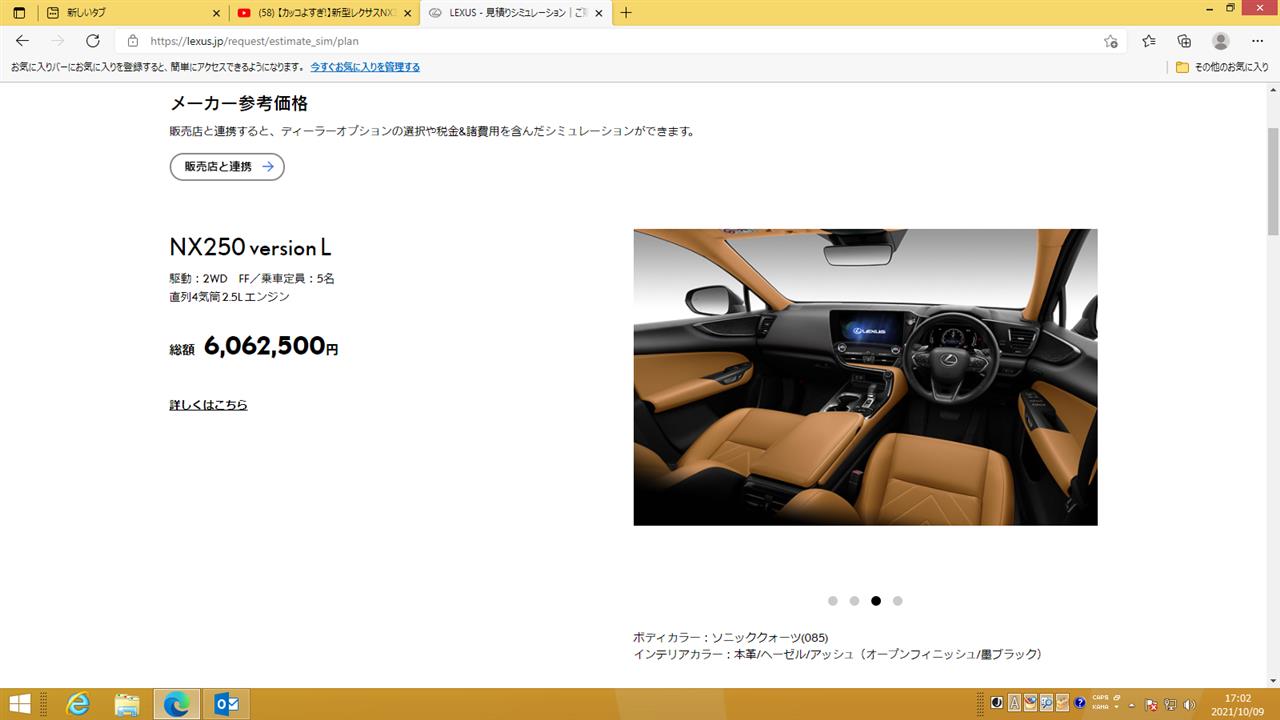Switch to the YouTube Lexus NX tab
The image size is (1280, 720).
pos(323,13)
